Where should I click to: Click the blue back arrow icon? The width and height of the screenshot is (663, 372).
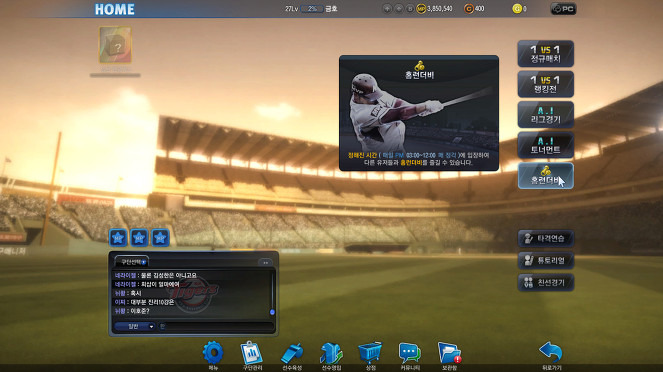tap(551, 352)
